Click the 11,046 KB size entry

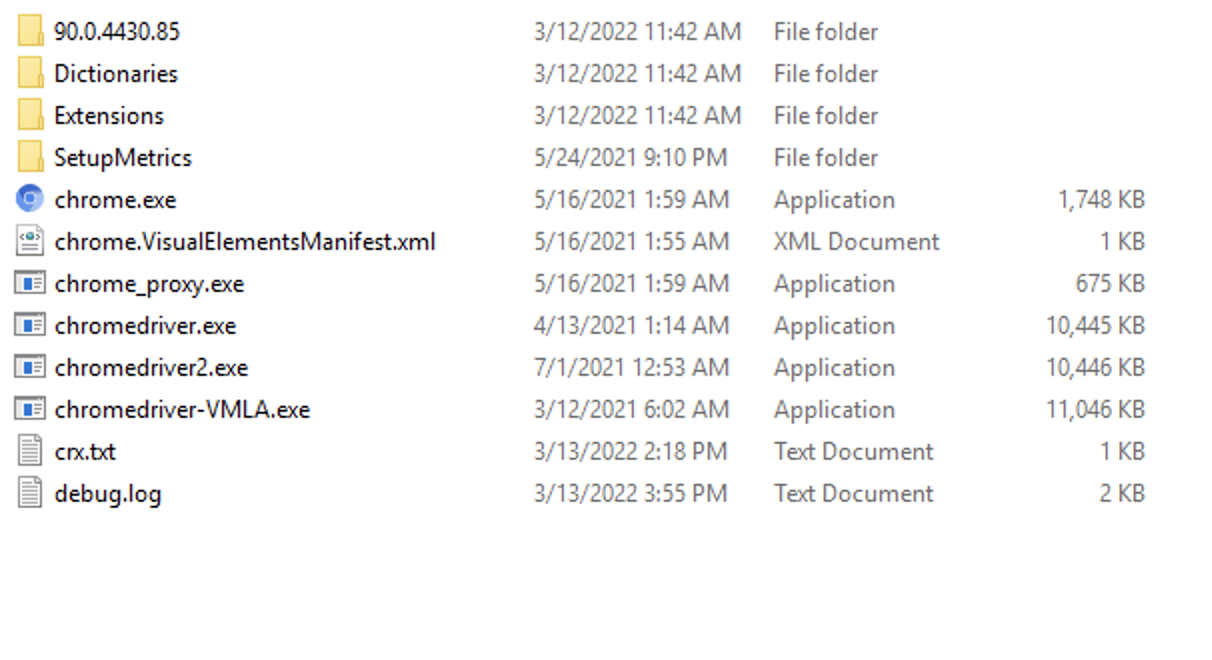click(1096, 409)
